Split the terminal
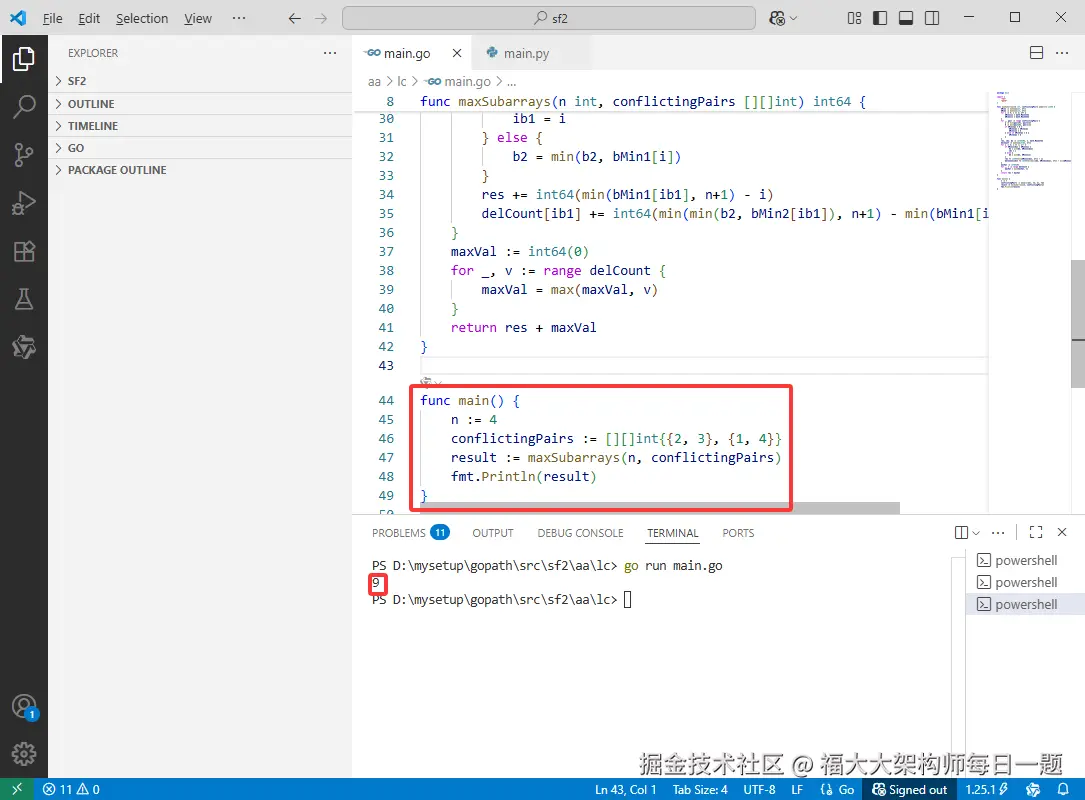The width and height of the screenshot is (1085, 800). click(961, 532)
